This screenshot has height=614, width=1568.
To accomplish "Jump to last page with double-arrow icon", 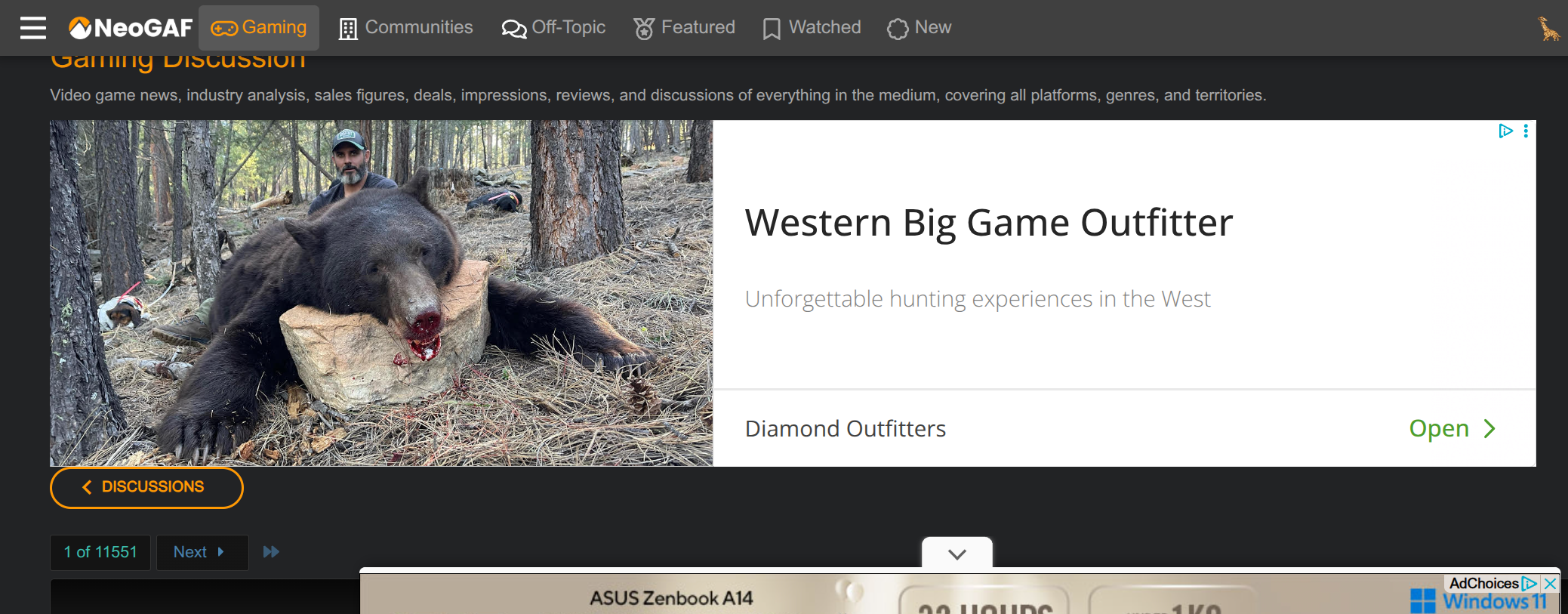I will coord(271,552).
